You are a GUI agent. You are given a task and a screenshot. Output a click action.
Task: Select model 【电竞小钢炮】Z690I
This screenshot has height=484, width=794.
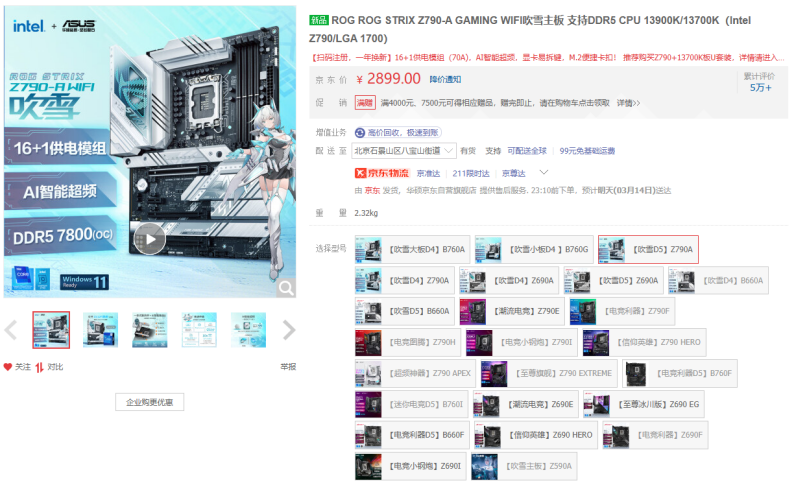click(411, 466)
